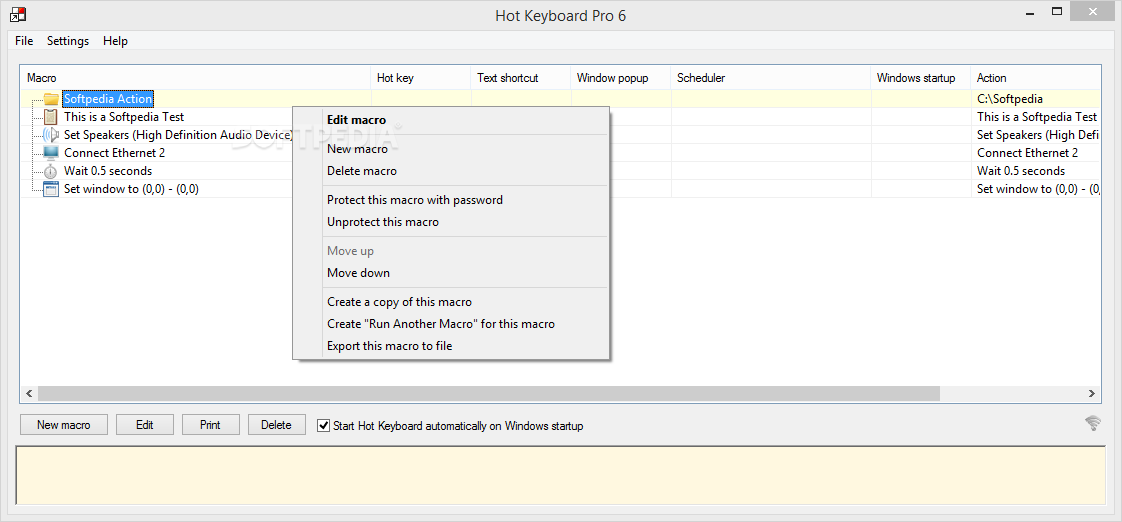Viewport: 1122px width, 522px height.
Task: Click inside the yellow description box at bottom
Action: pos(561,475)
